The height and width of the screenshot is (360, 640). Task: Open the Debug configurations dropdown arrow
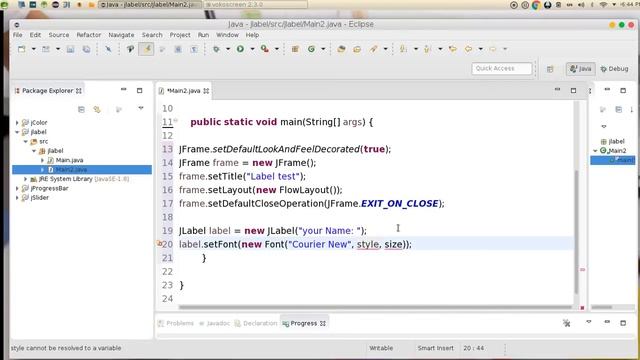pos(228,49)
